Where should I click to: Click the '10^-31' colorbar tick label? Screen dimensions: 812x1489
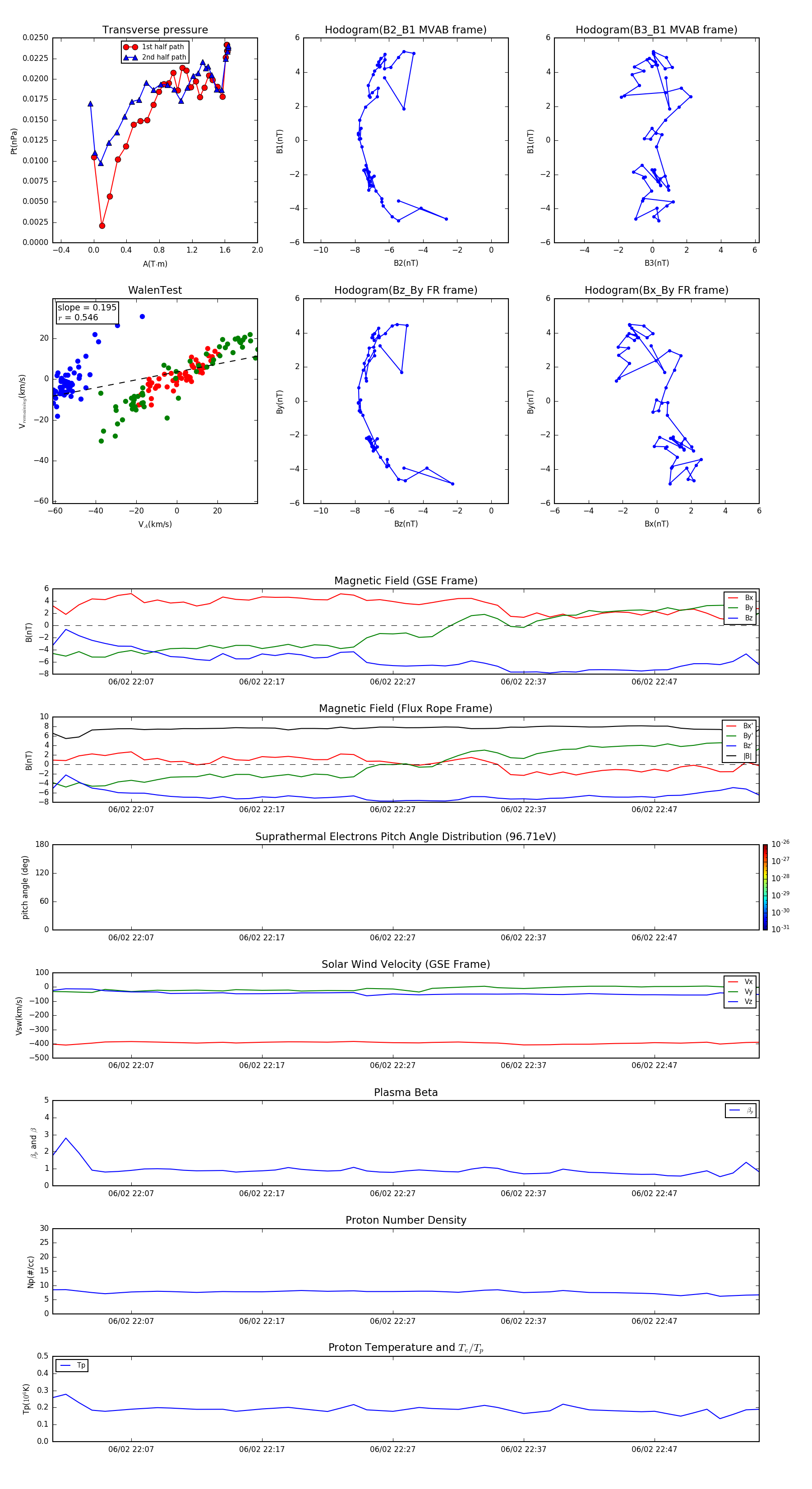pos(780,929)
